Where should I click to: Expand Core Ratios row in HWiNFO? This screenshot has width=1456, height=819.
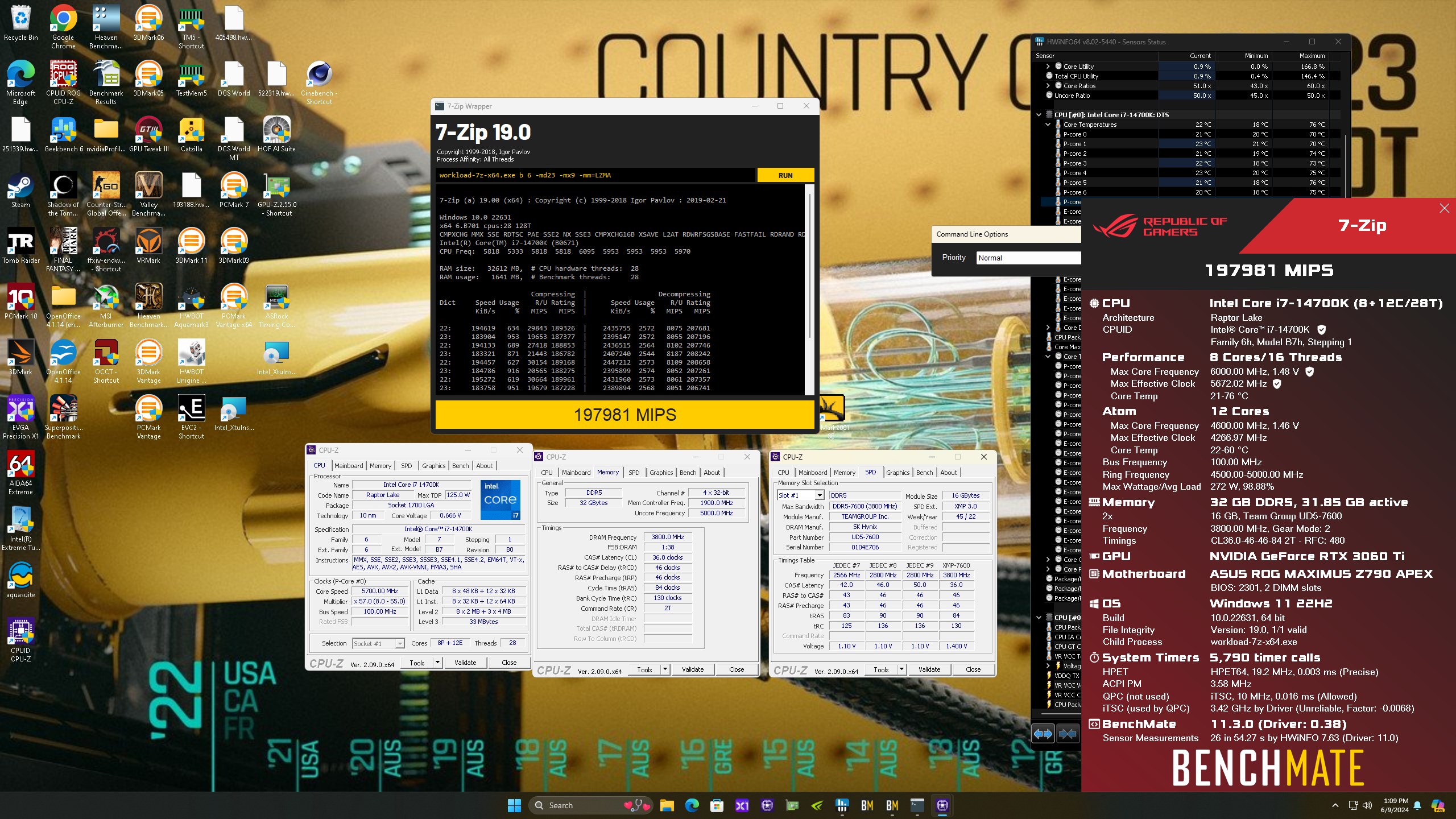coord(1048,86)
